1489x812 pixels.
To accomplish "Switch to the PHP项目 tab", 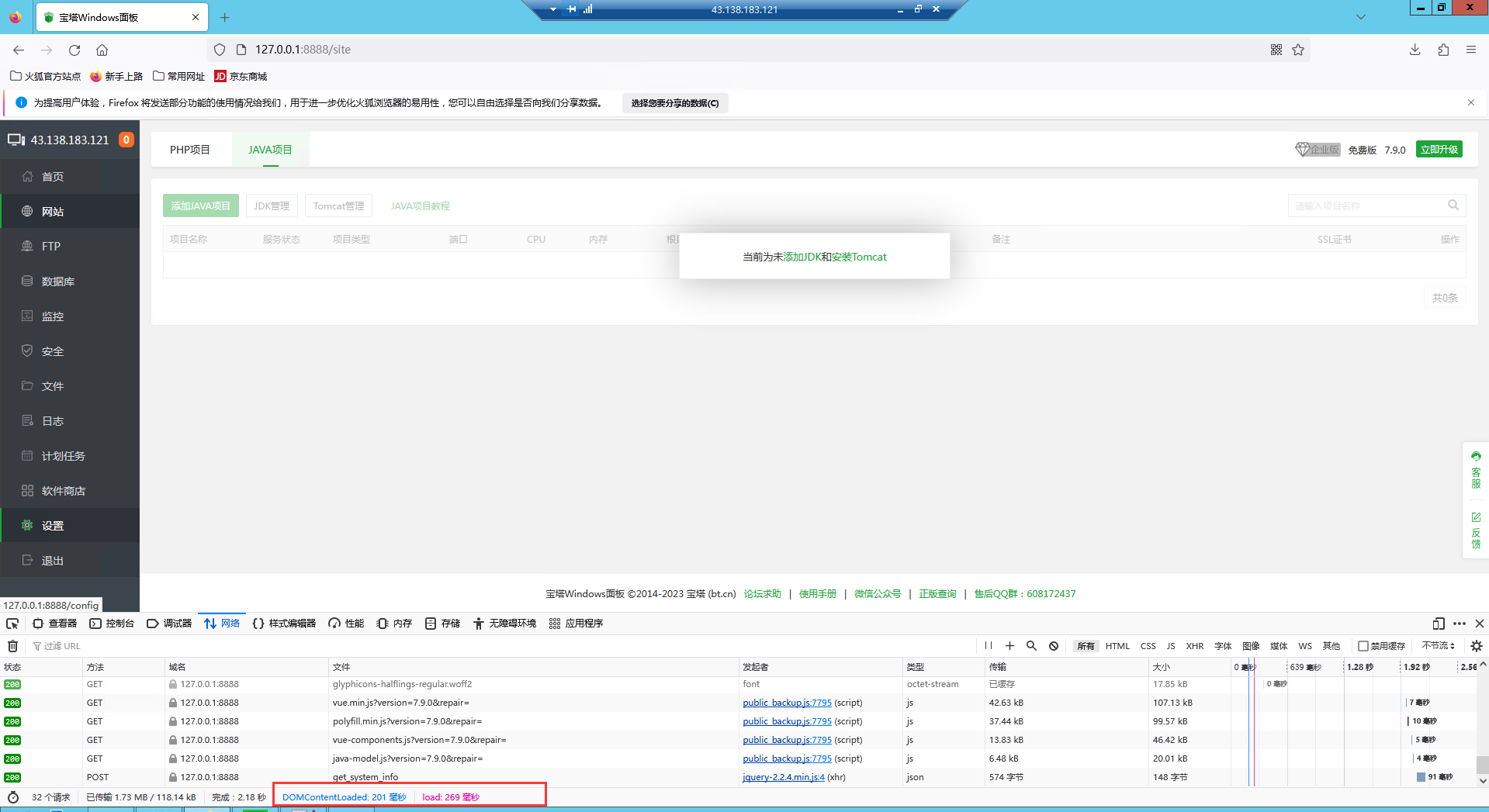I will pyautogui.click(x=190, y=150).
